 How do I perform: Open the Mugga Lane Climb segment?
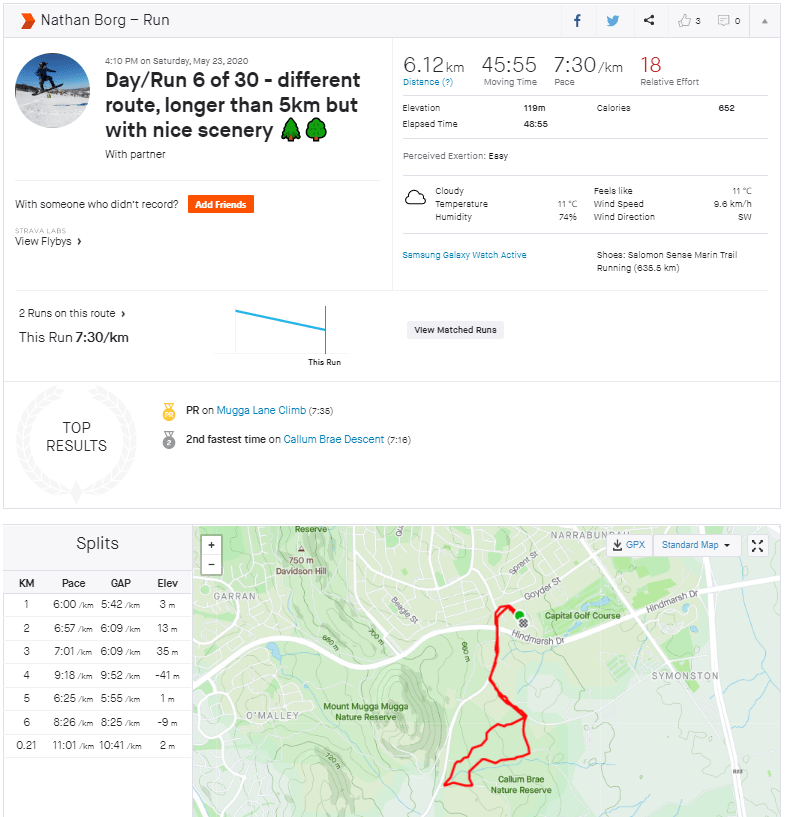point(260,410)
